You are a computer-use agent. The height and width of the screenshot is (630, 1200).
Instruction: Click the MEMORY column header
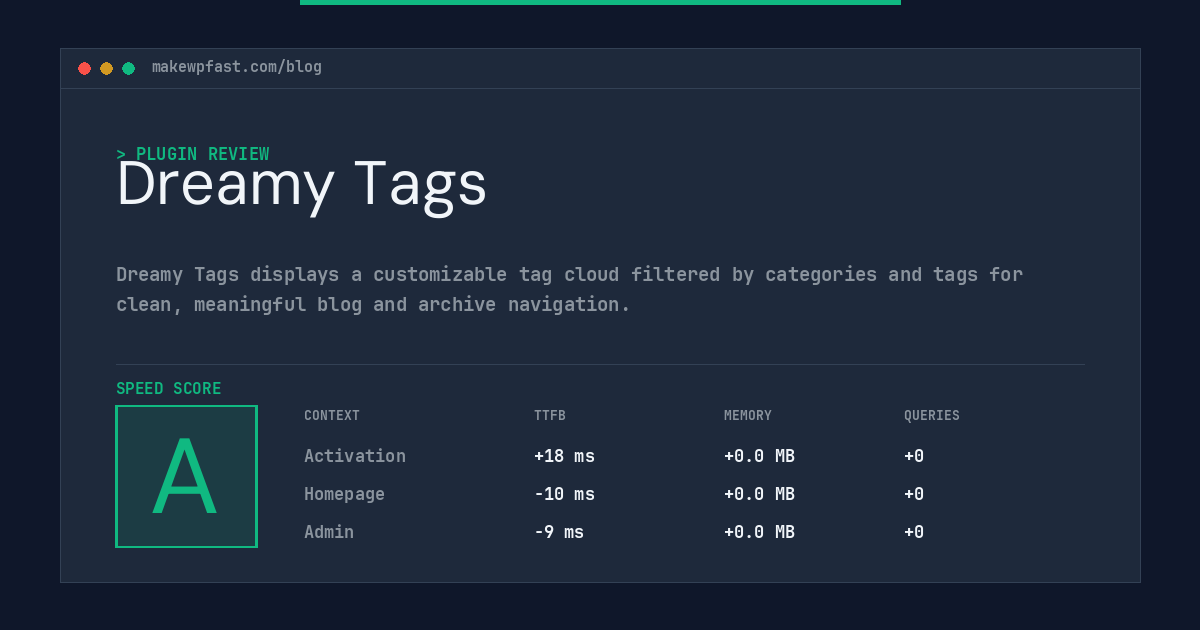point(748,415)
